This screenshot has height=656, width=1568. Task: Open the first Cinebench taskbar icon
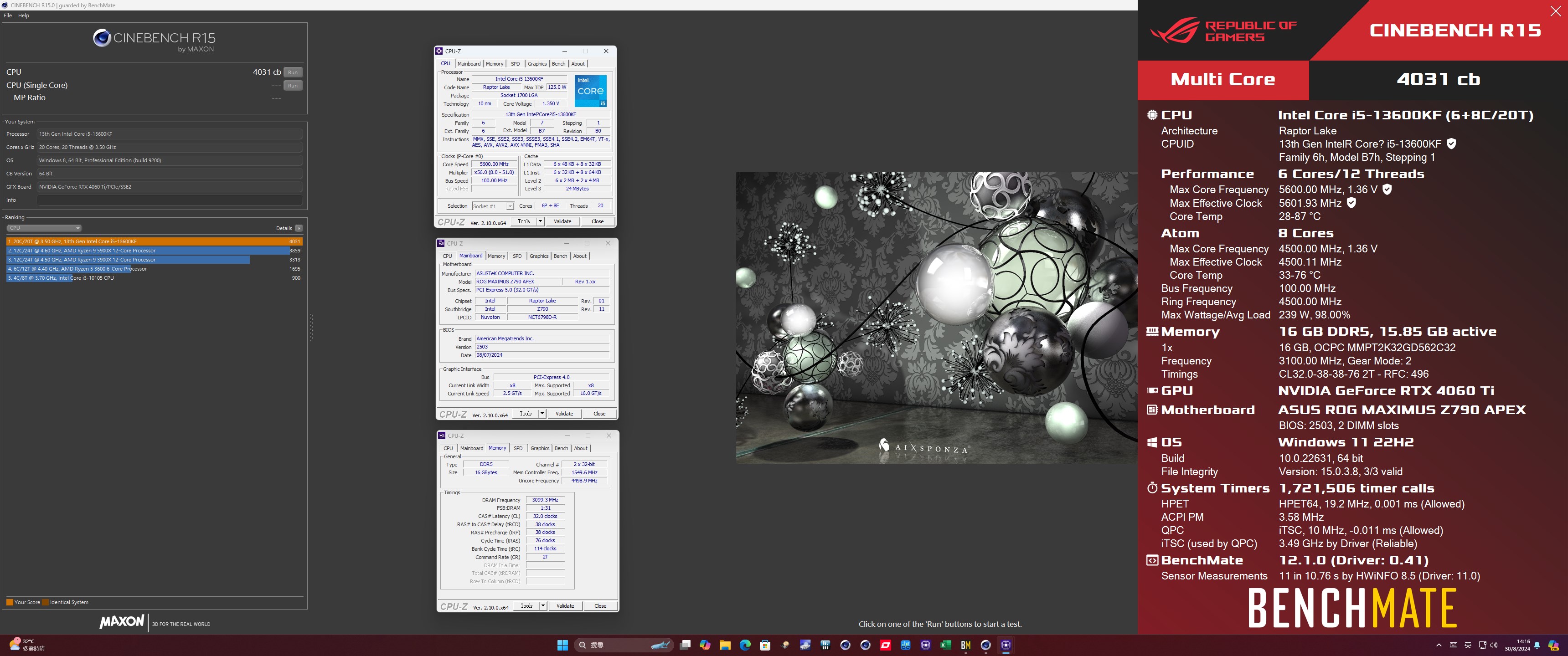click(846, 645)
